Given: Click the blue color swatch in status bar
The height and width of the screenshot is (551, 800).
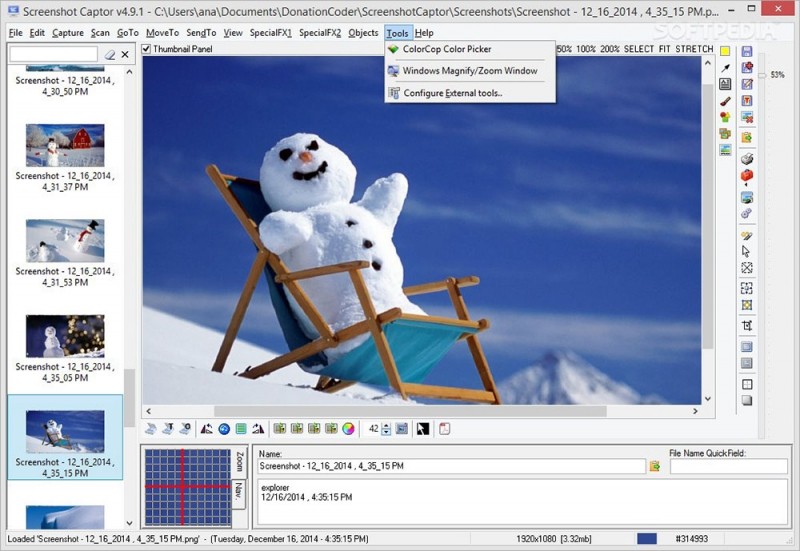Looking at the screenshot, I should point(647,539).
